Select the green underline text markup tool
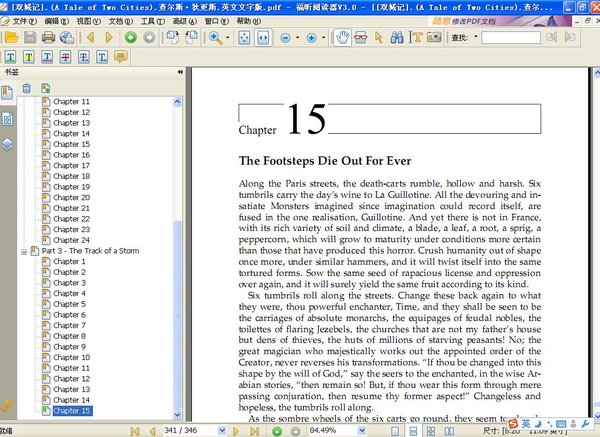 click(x=10, y=57)
